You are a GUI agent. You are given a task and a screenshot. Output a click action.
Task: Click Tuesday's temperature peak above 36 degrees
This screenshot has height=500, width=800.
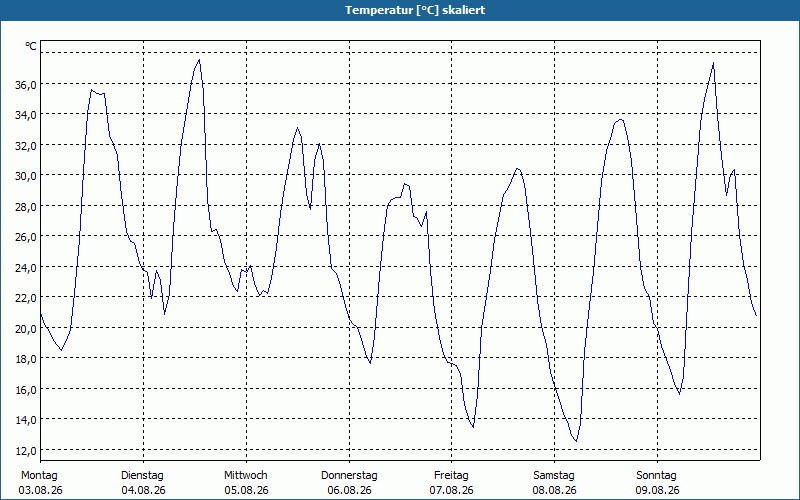coord(199,60)
